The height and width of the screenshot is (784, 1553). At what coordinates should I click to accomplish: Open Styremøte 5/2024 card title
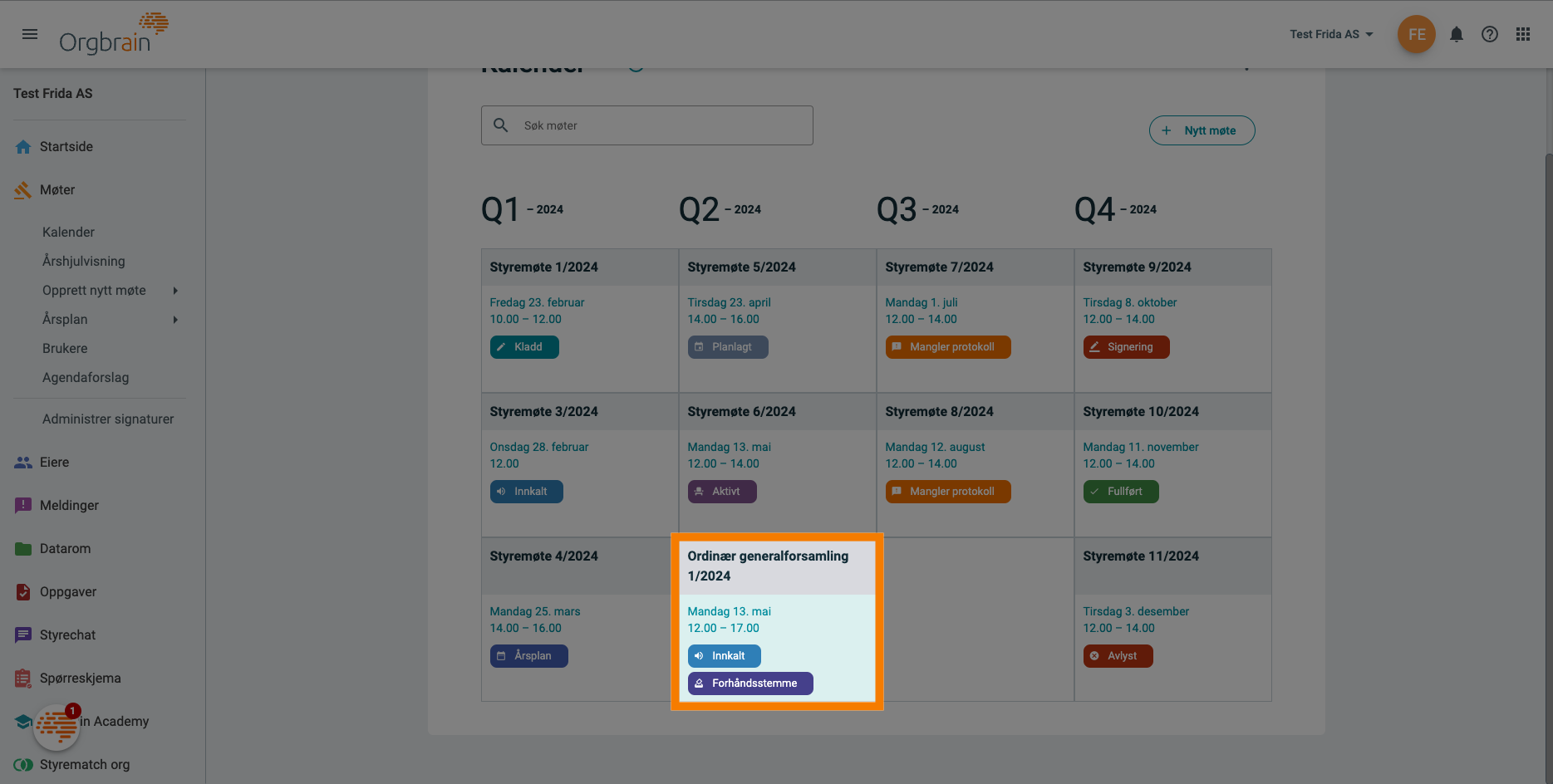(x=742, y=267)
